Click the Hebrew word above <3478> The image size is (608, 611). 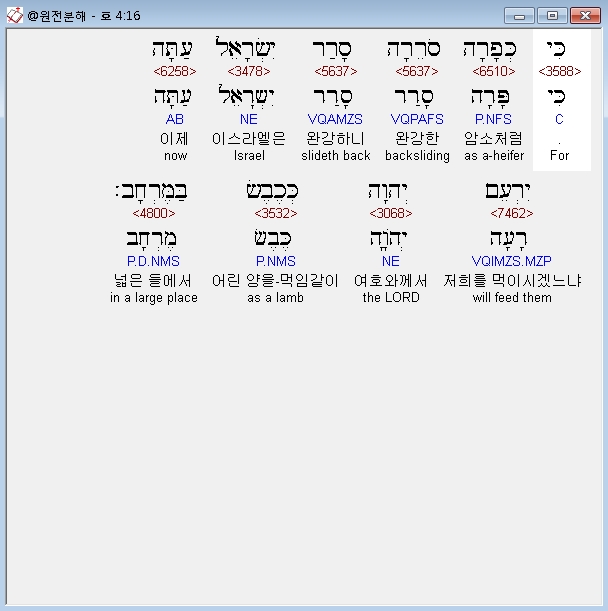point(245,48)
